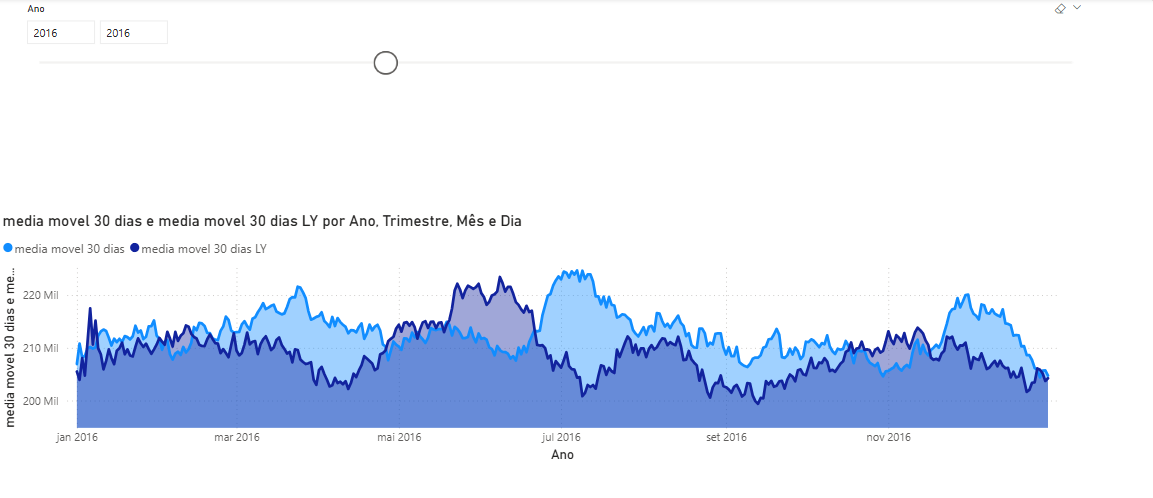Click the Ano slider circular handle
Viewport: 1153px width, 498px height.
click(x=385, y=63)
